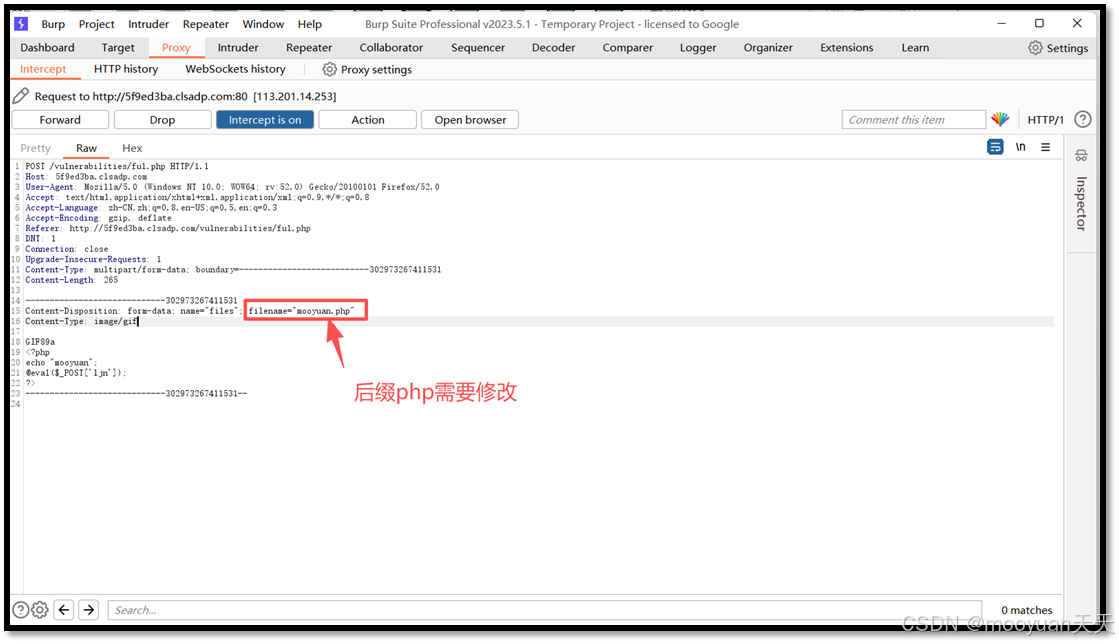Open the Organizer tab

[x=768, y=48]
